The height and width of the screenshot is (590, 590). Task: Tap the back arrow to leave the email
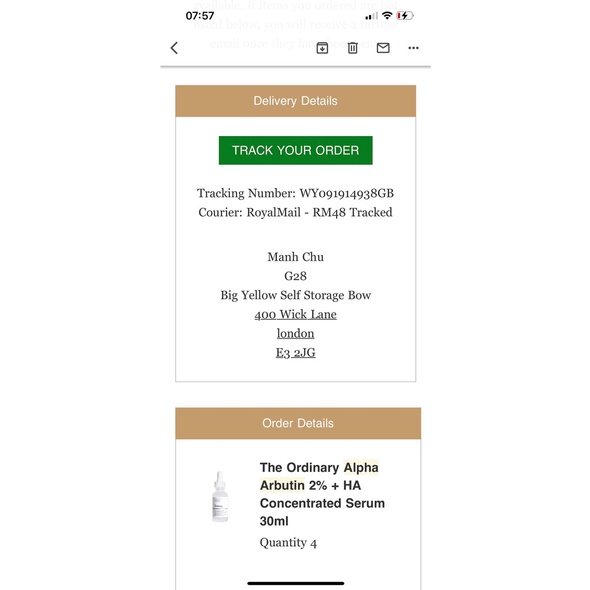coord(174,48)
